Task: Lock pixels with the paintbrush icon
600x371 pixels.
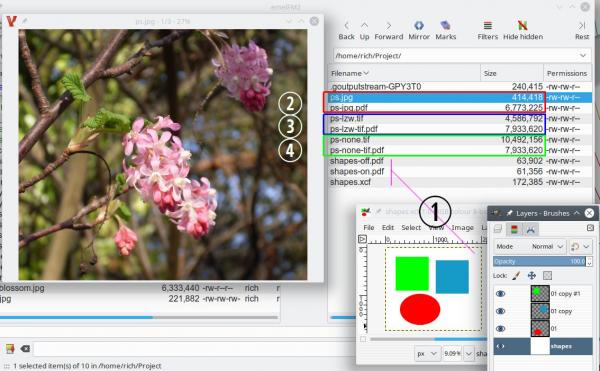Action: [516, 275]
